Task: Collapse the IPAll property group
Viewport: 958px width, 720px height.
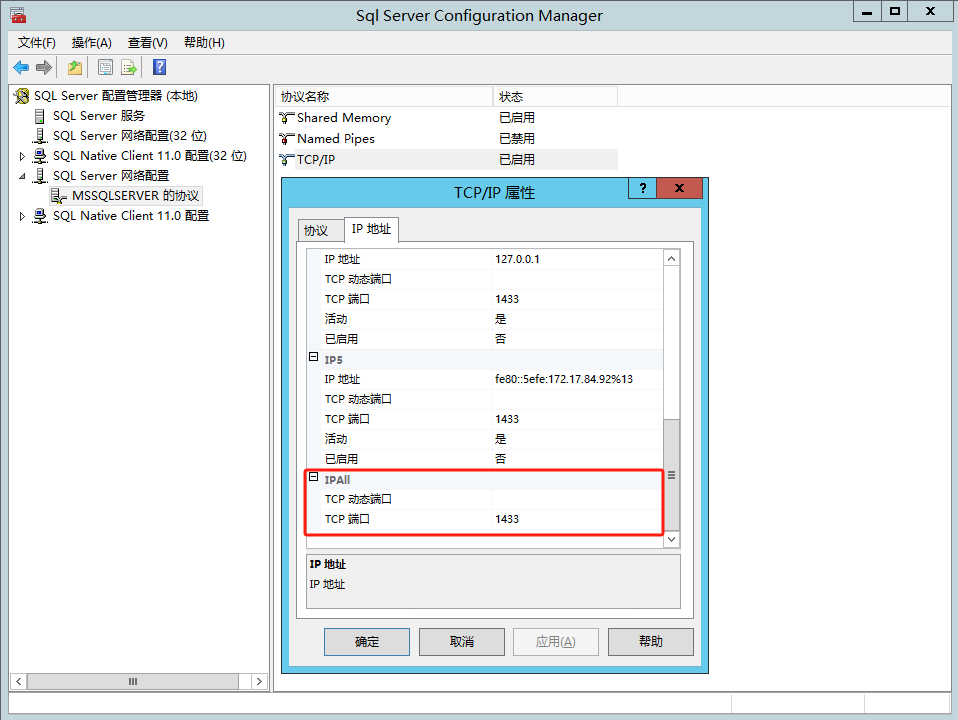Action: (x=313, y=477)
